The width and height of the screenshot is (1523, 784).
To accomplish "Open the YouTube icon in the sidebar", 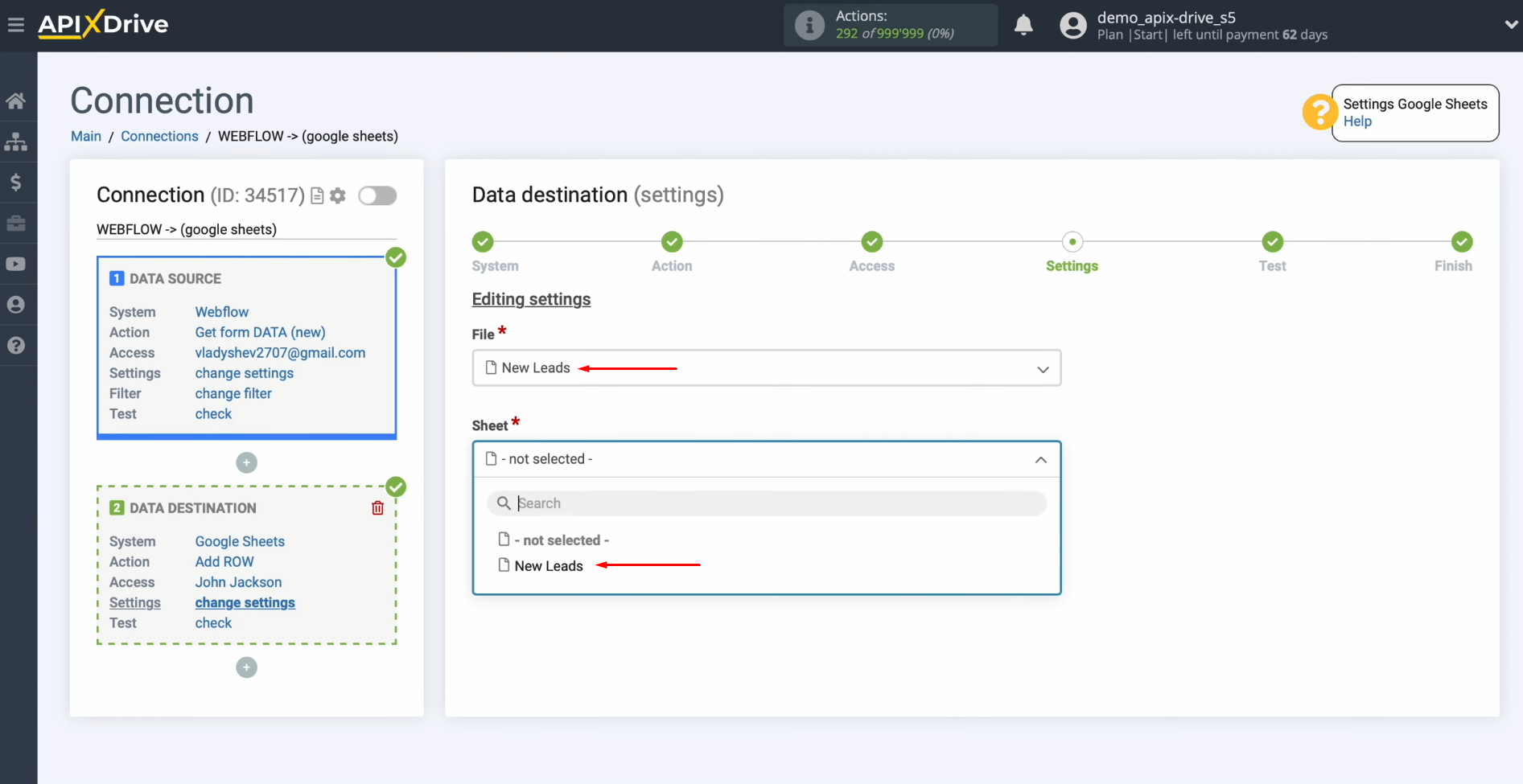I will coord(17,264).
